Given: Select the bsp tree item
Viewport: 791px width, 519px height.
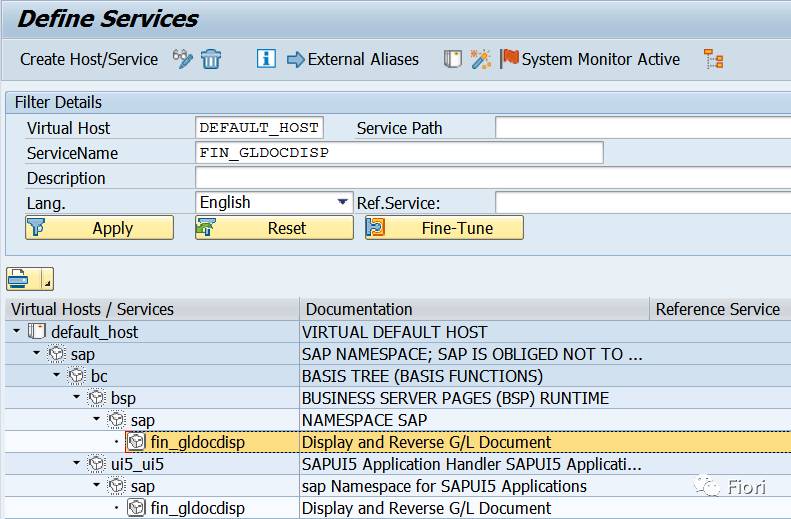Looking at the screenshot, I should tap(123, 398).
